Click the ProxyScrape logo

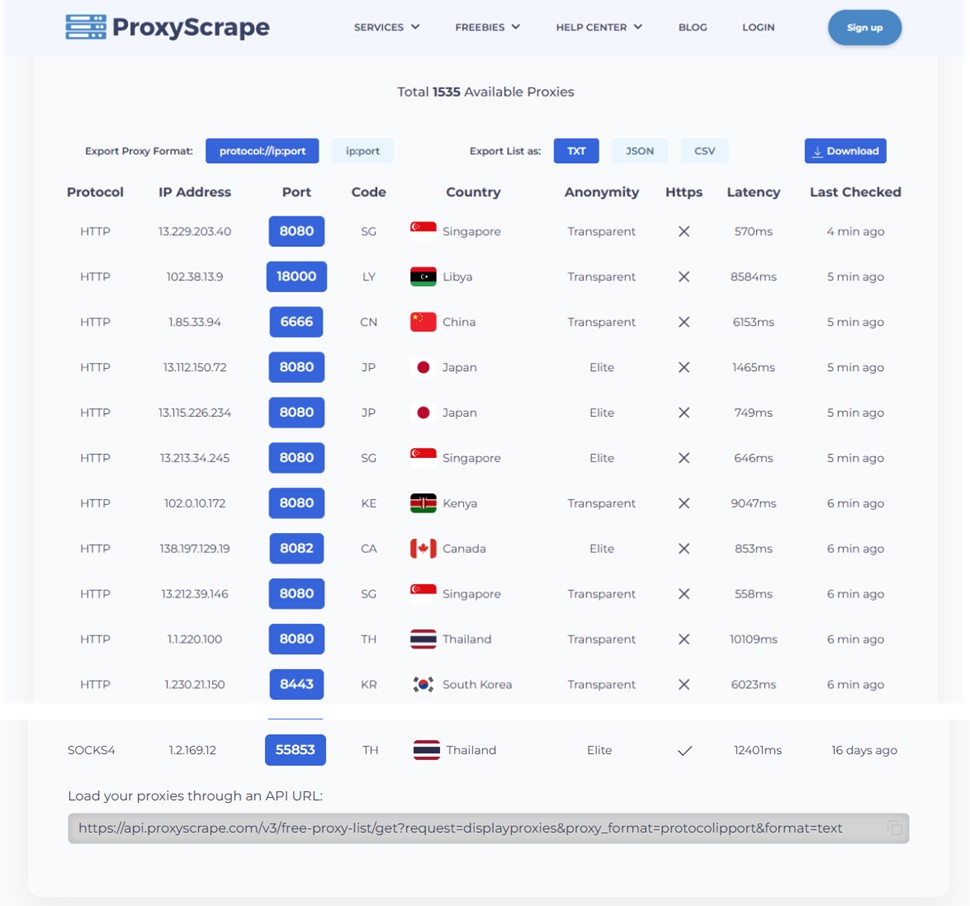[x=167, y=27]
